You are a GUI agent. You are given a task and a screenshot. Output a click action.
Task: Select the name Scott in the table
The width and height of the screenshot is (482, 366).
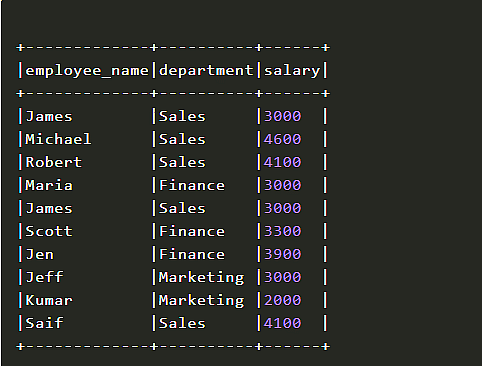point(49,231)
